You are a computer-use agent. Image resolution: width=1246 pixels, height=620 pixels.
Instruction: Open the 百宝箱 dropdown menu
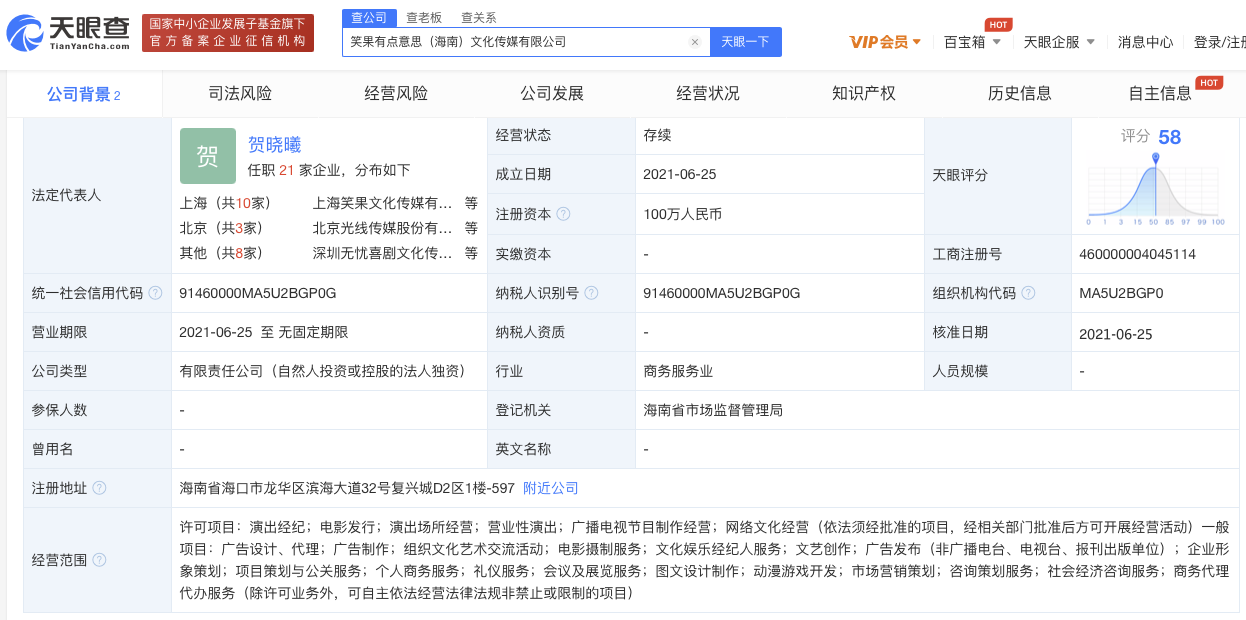click(972, 42)
